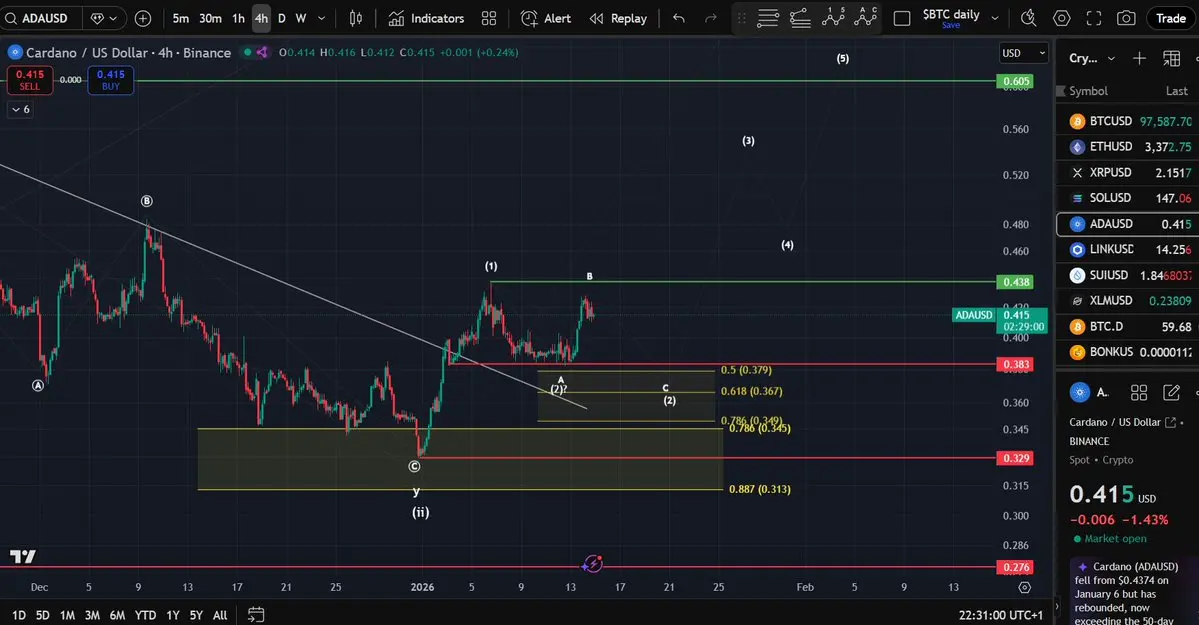1199x625 pixels.
Task: Click the SELL 0.415 button
Action: pyautogui.click(x=30, y=80)
